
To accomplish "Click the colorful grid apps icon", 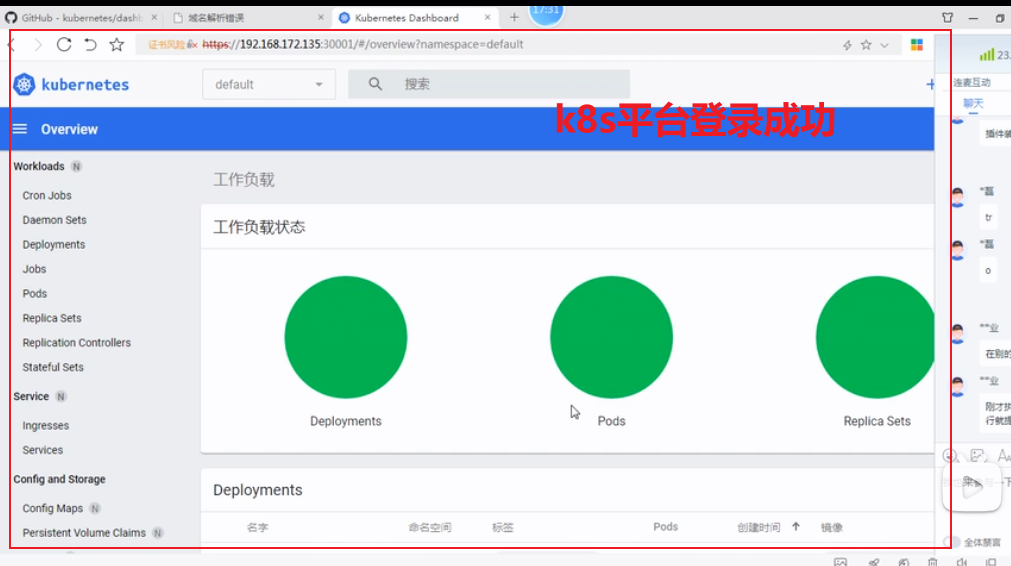I will point(917,44).
